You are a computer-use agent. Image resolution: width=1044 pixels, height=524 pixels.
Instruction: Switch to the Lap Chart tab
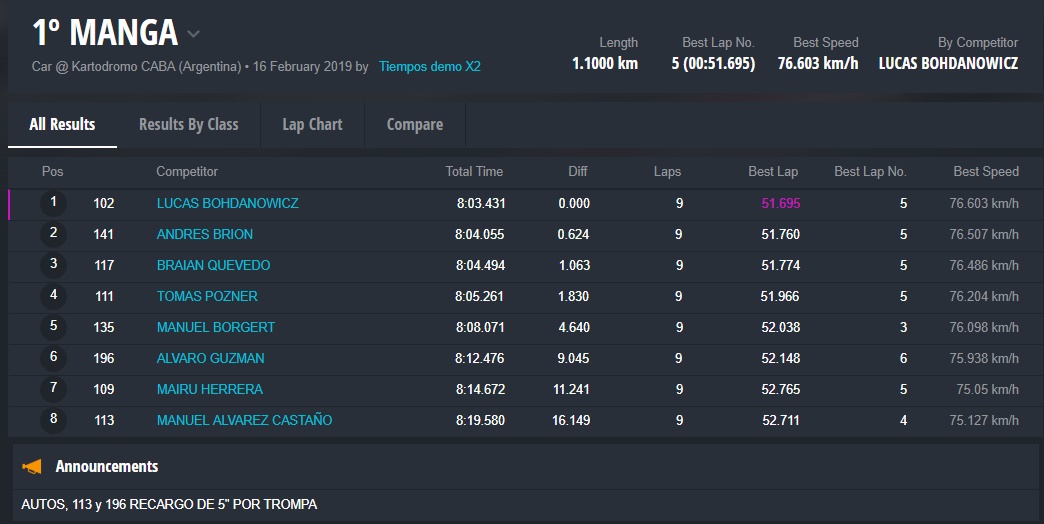tap(312, 124)
